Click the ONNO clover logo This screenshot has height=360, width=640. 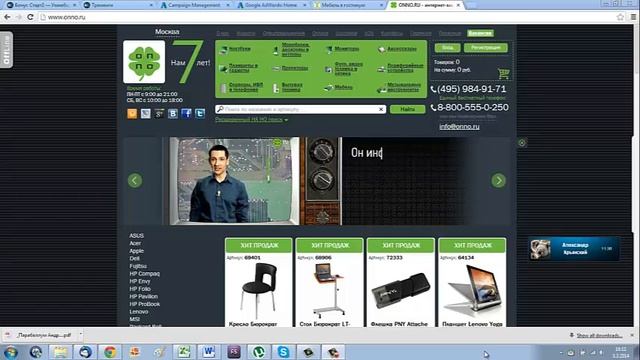[x=144, y=62]
